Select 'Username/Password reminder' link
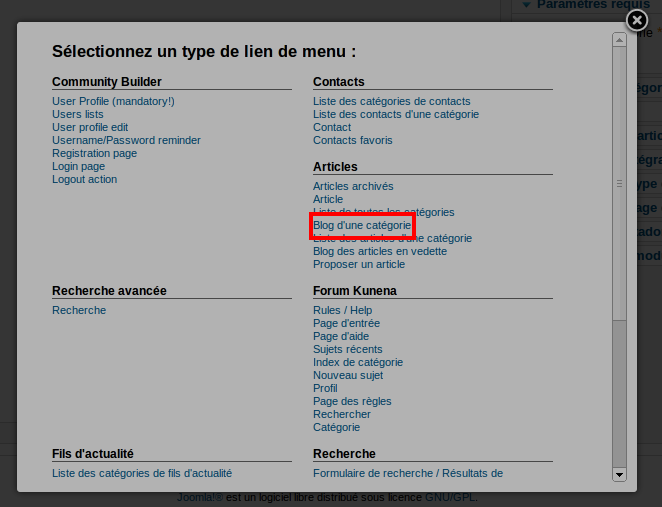This screenshot has height=507, width=662. pos(126,140)
